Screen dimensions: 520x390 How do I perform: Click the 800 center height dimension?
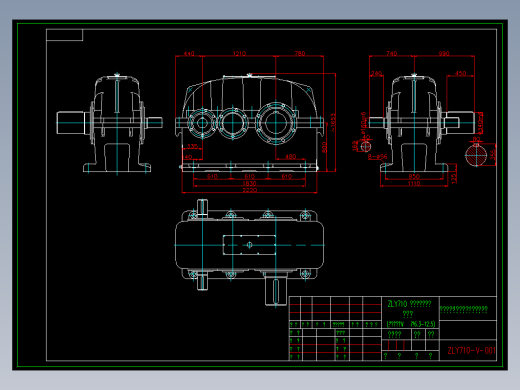coord(324,147)
